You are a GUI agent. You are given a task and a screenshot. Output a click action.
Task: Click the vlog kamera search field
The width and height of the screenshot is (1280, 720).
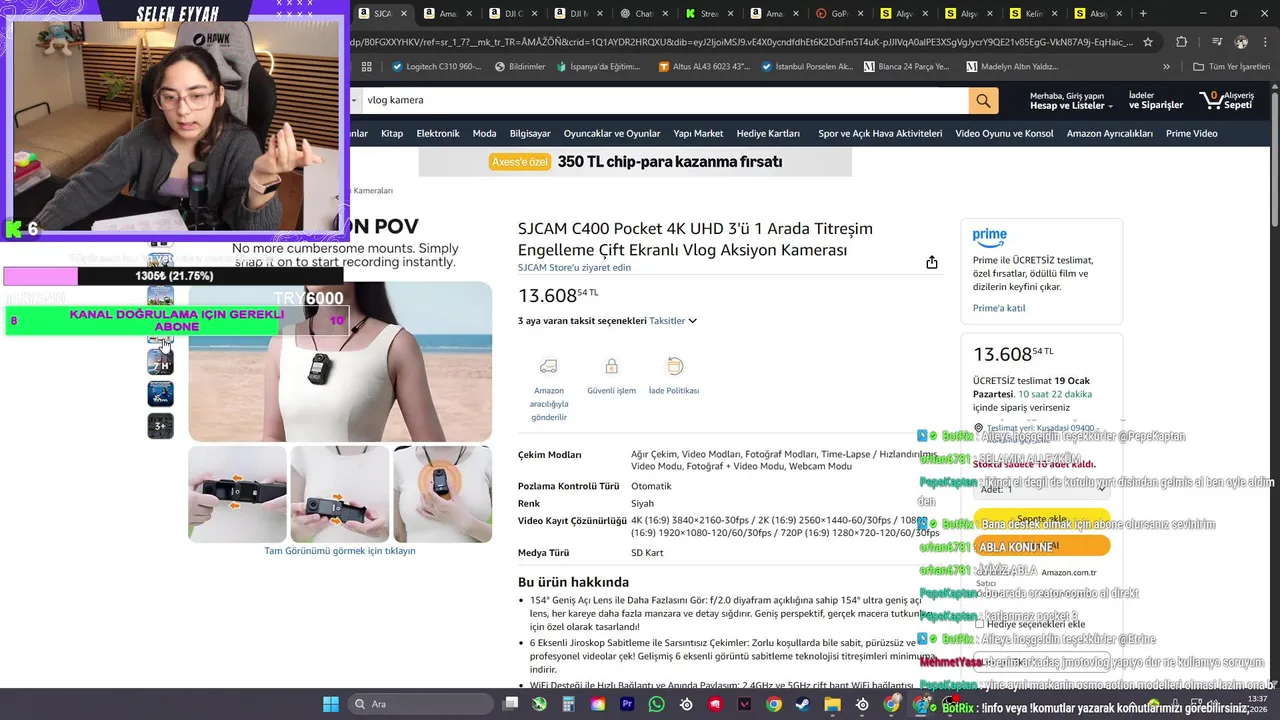tap(663, 100)
